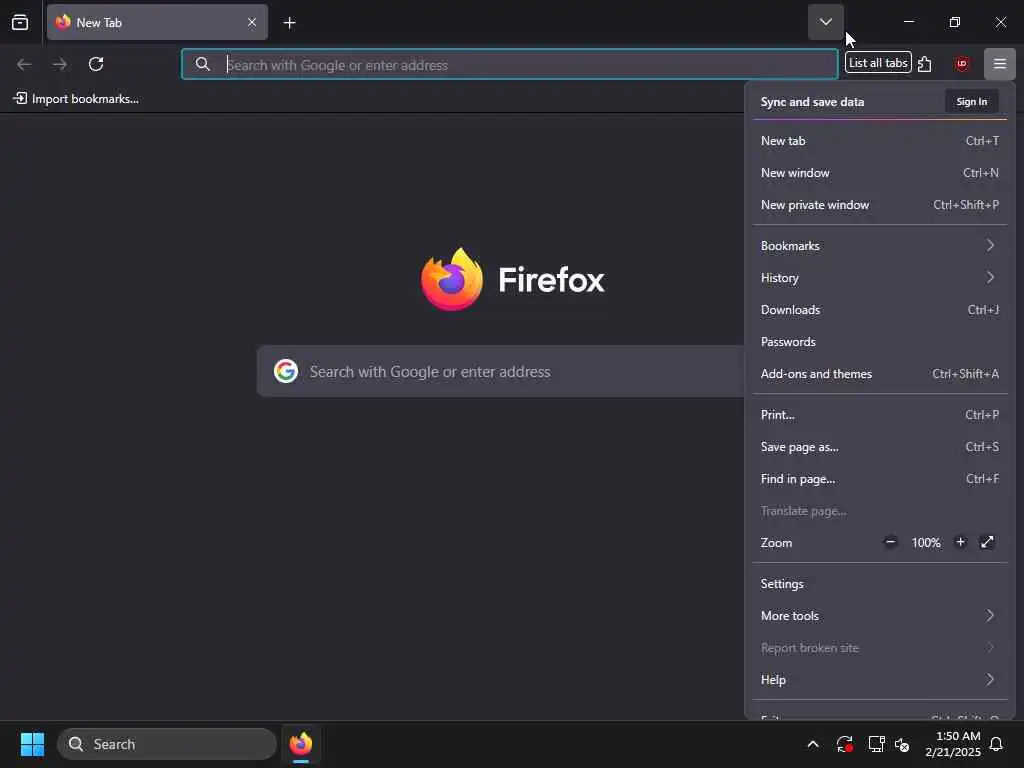Click the address bar search icon
Screen dimensions: 1024x768
[x=202, y=64]
